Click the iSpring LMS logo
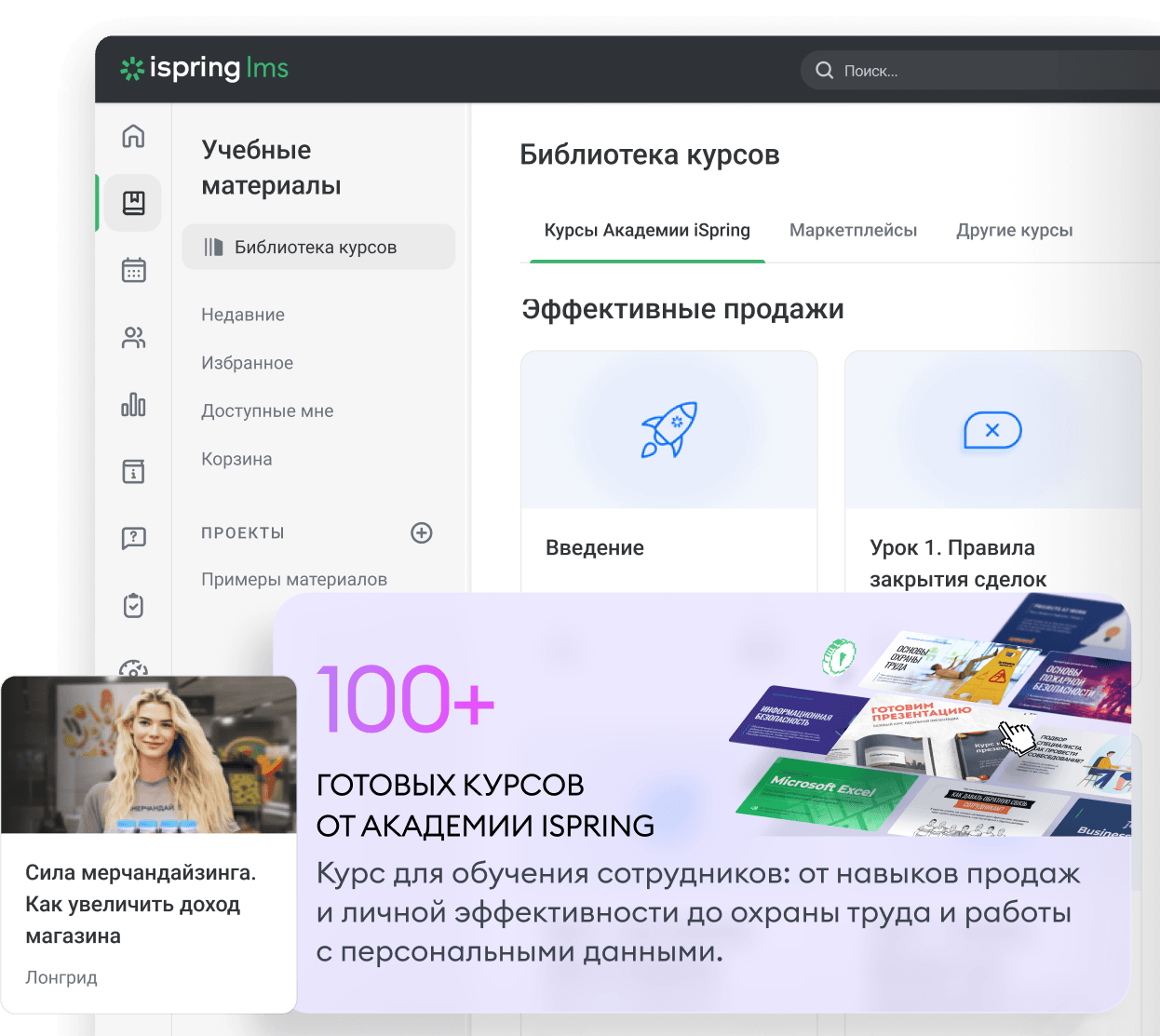This screenshot has width=1160, height=1036. (204, 68)
